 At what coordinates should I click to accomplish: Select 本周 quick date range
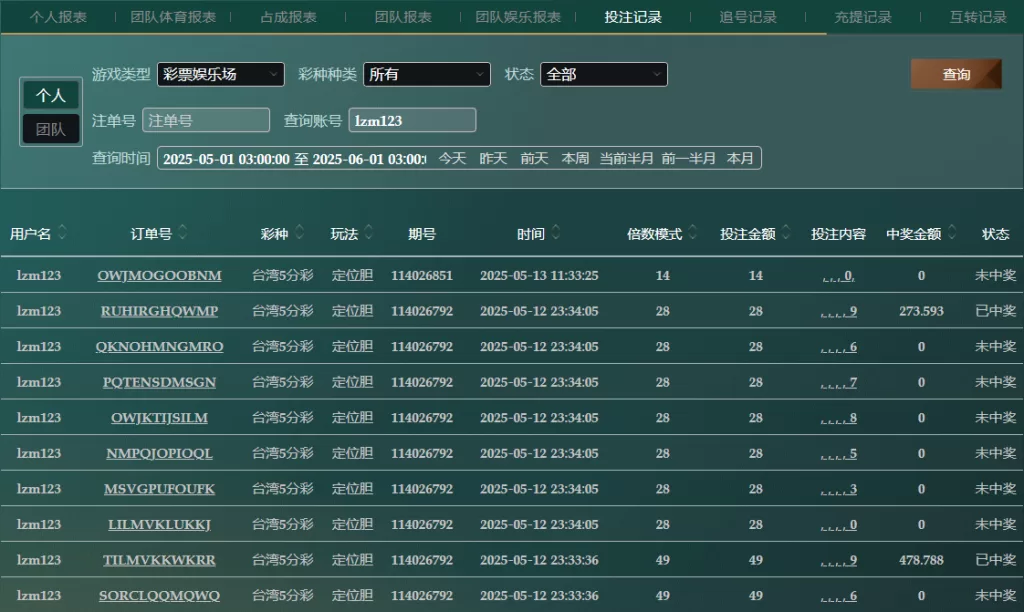click(x=575, y=159)
